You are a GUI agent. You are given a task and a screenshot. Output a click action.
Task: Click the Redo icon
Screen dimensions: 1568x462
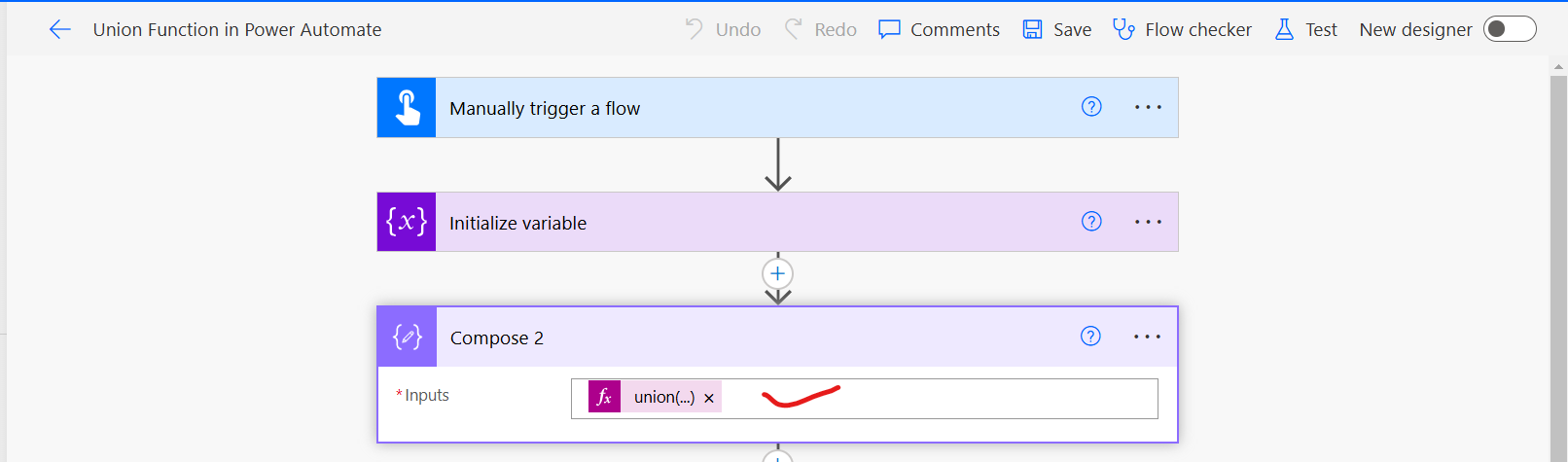[794, 29]
